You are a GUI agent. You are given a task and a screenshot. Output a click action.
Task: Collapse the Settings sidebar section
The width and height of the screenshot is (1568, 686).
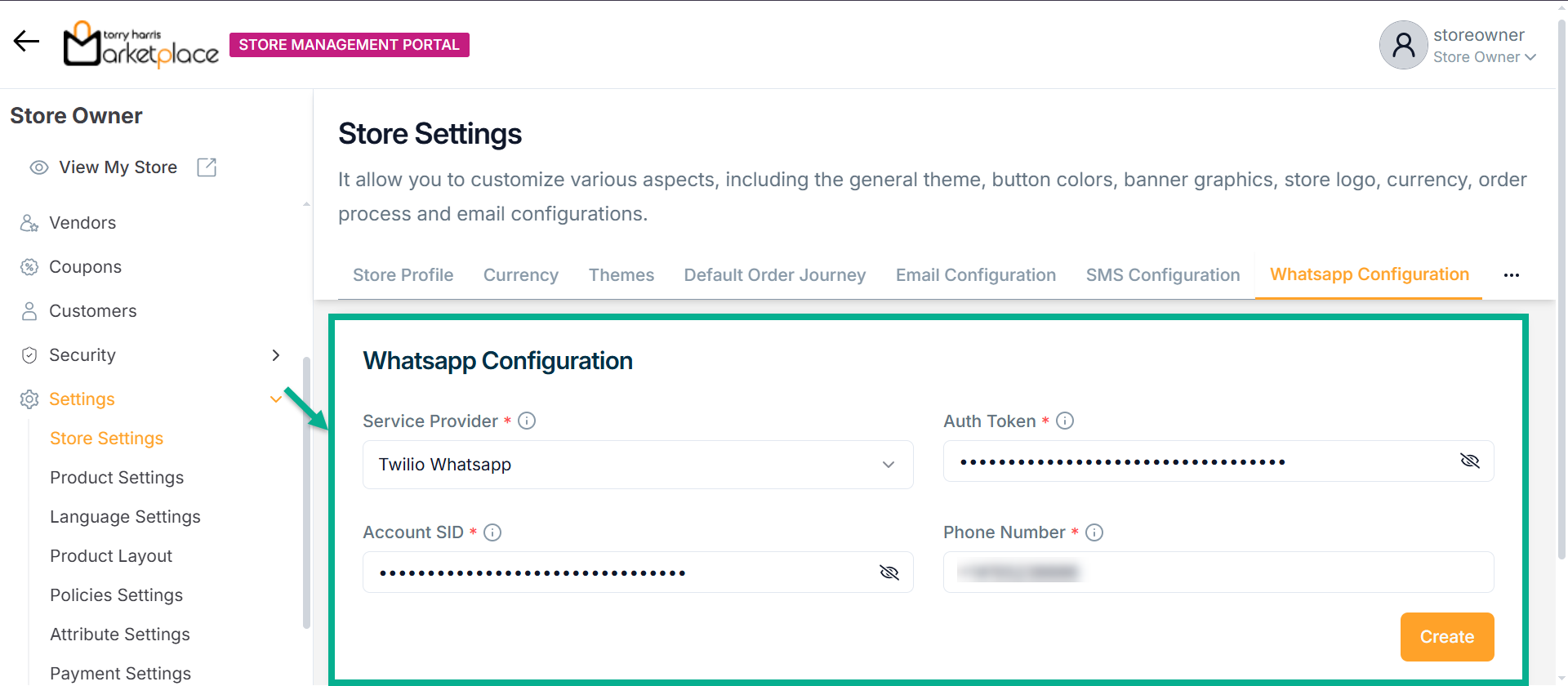click(275, 399)
